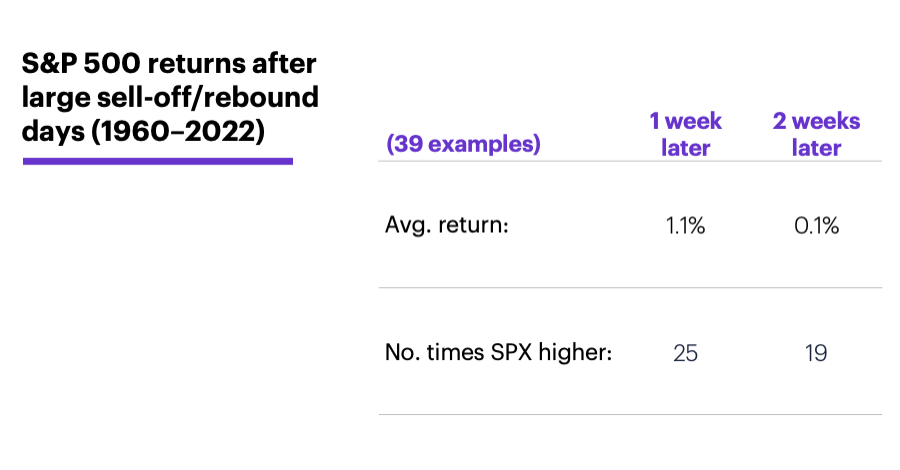Click the 1.1% average return value
The width and height of the screenshot is (900, 470).
(685, 226)
